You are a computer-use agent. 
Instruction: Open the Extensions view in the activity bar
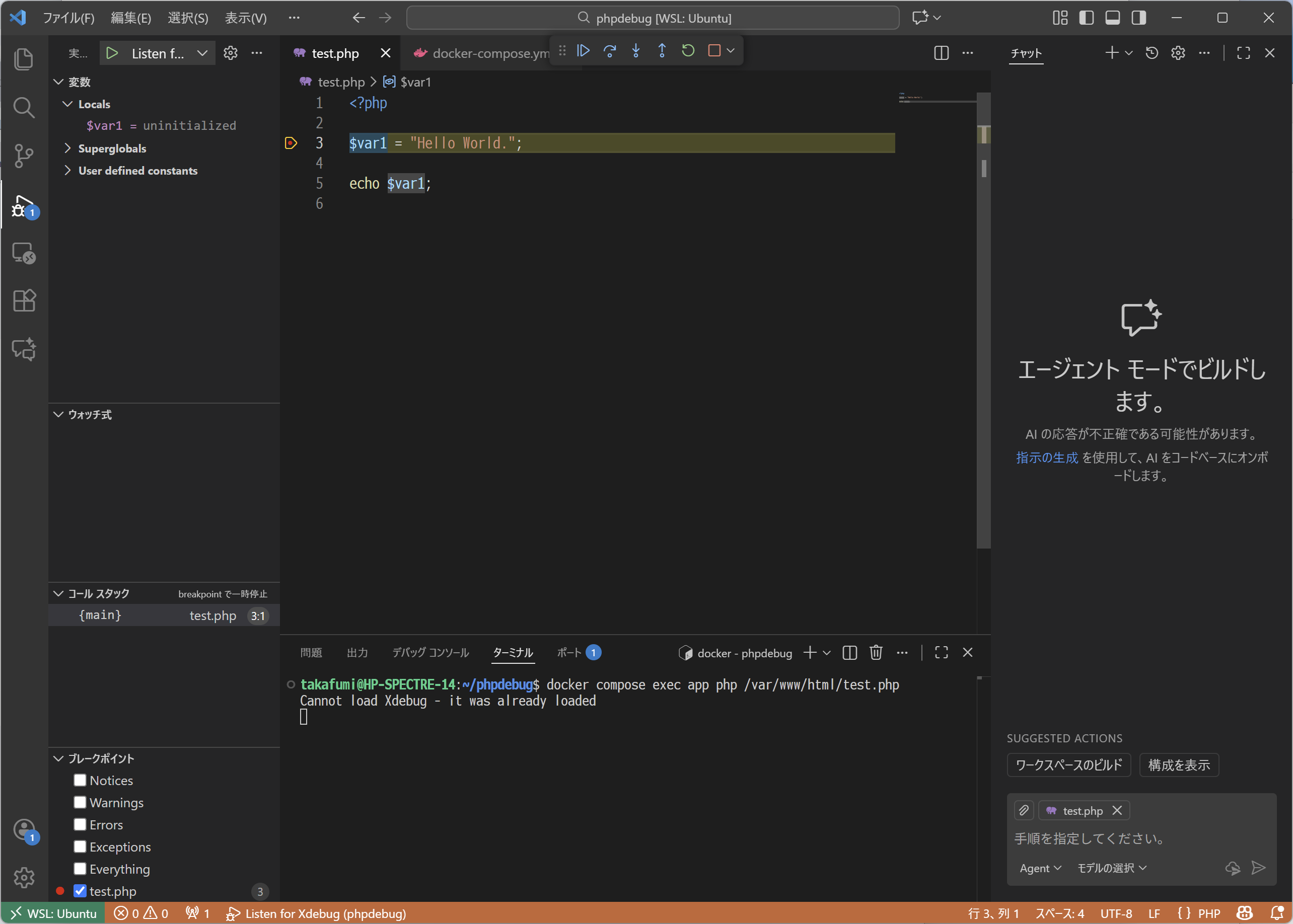(x=23, y=300)
